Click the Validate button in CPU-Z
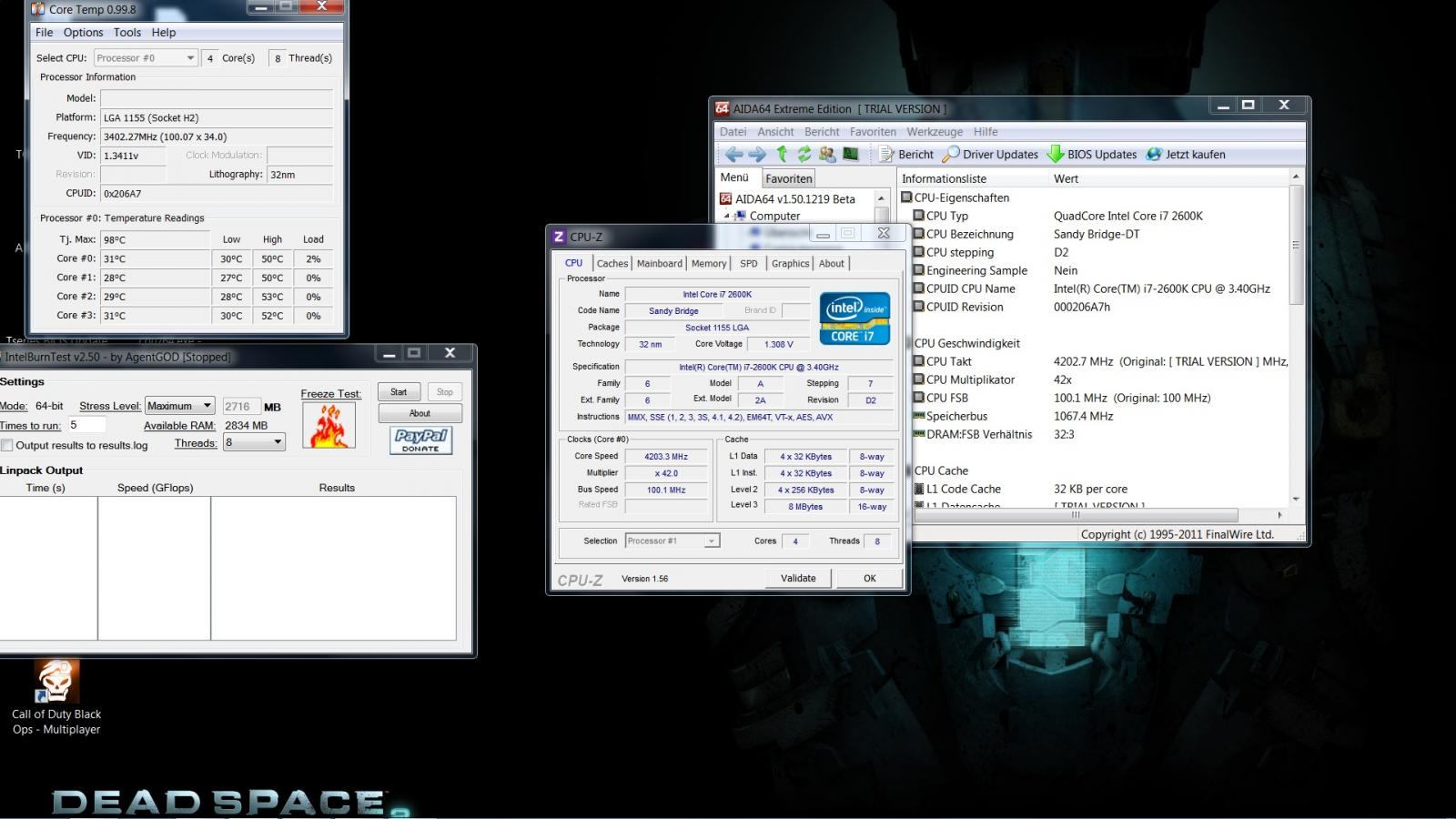Viewport: 1456px width, 819px height. (x=798, y=578)
